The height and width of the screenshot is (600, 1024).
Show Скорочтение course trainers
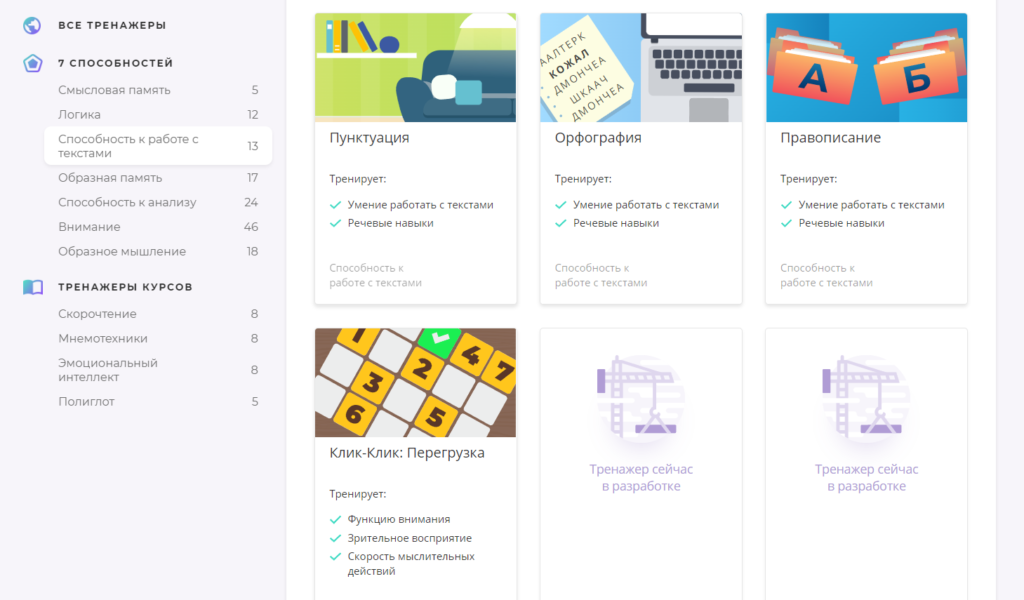coord(97,314)
